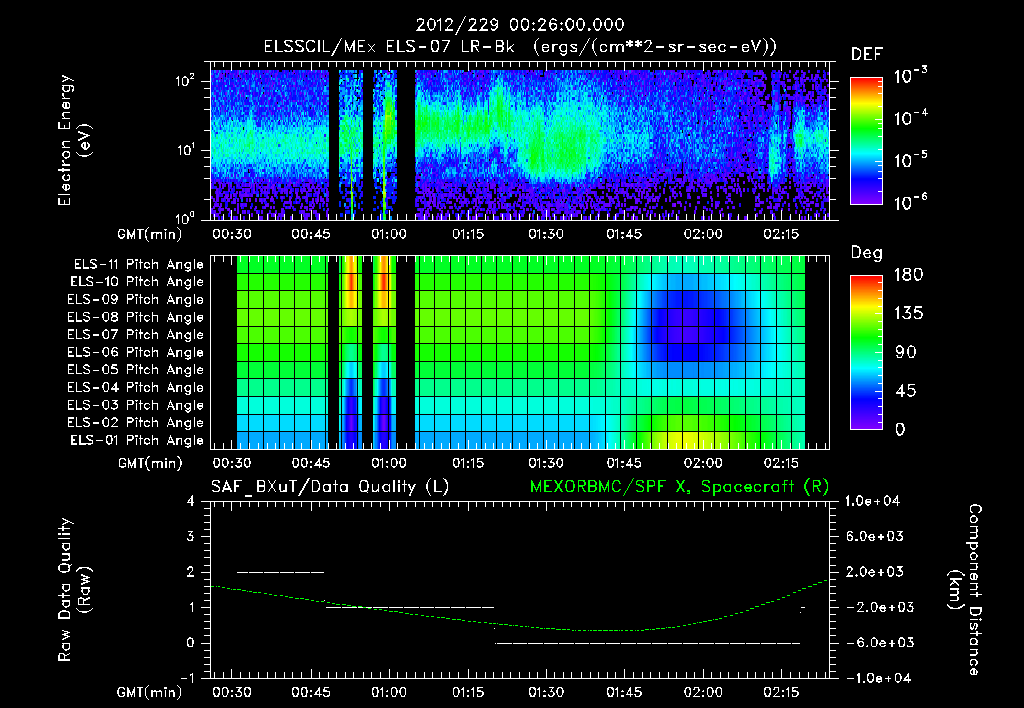Click the 45 value on Deg scale
This screenshot has height=708, width=1024.
tap(906, 391)
